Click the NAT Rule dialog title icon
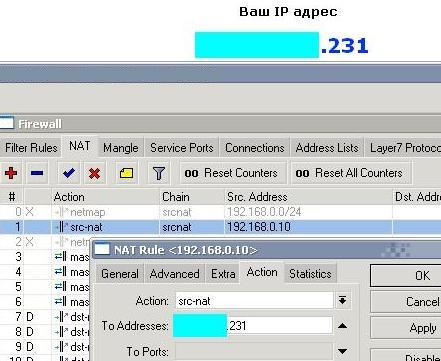 [102, 249]
